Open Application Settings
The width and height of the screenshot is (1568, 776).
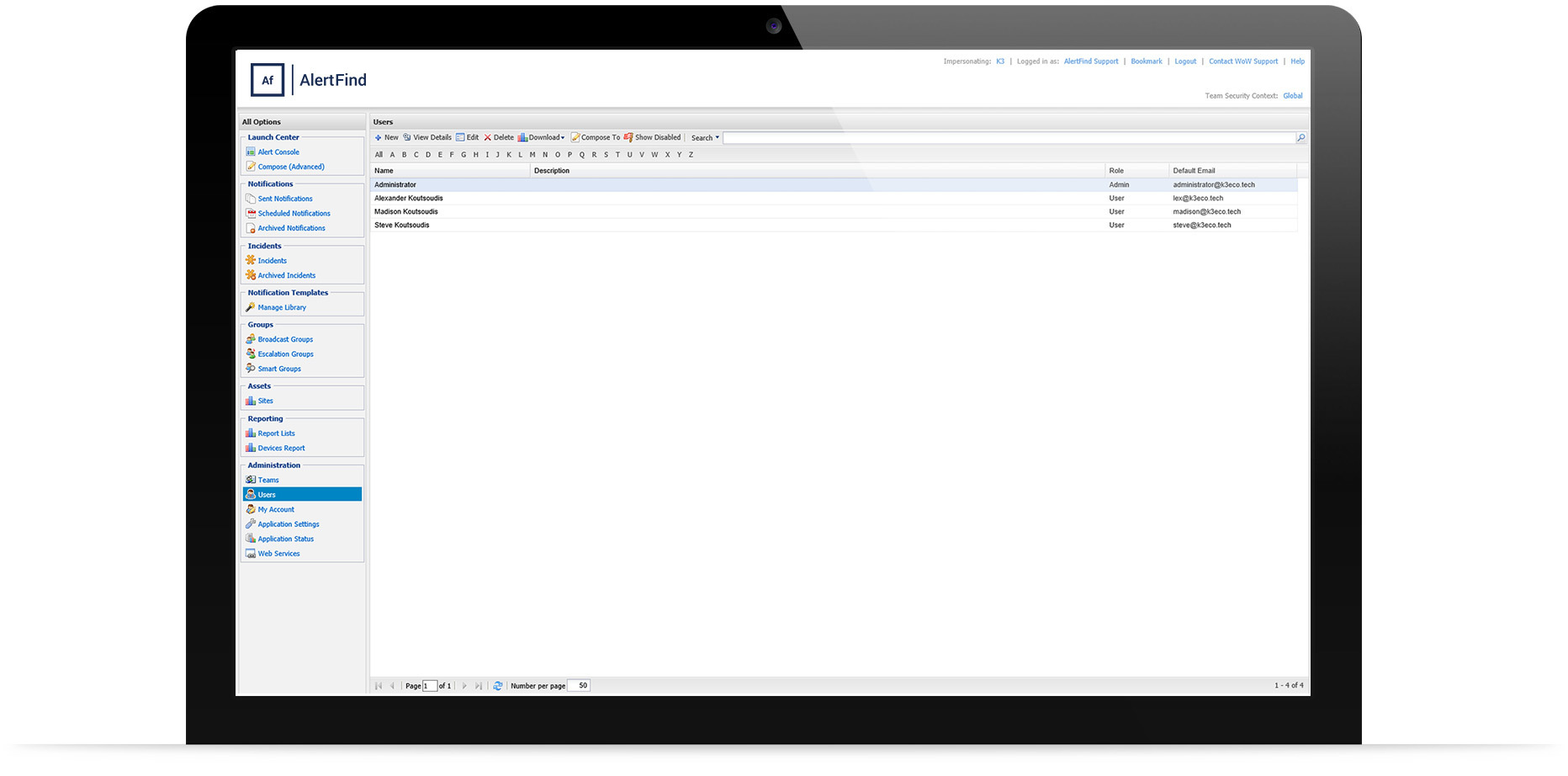289,524
